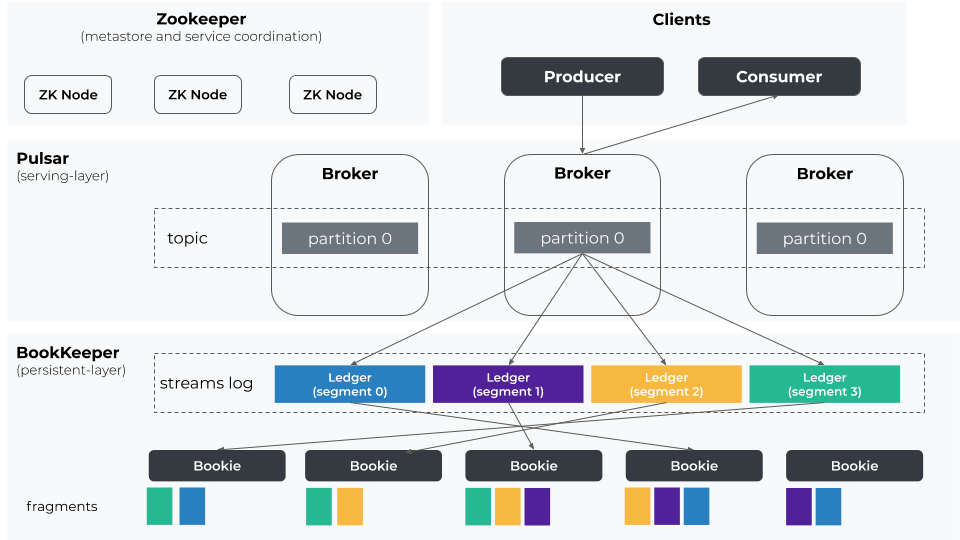960x540 pixels.
Task: Click the leftmost Broker's partition 0 box
Action: pyautogui.click(x=350, y=238)
